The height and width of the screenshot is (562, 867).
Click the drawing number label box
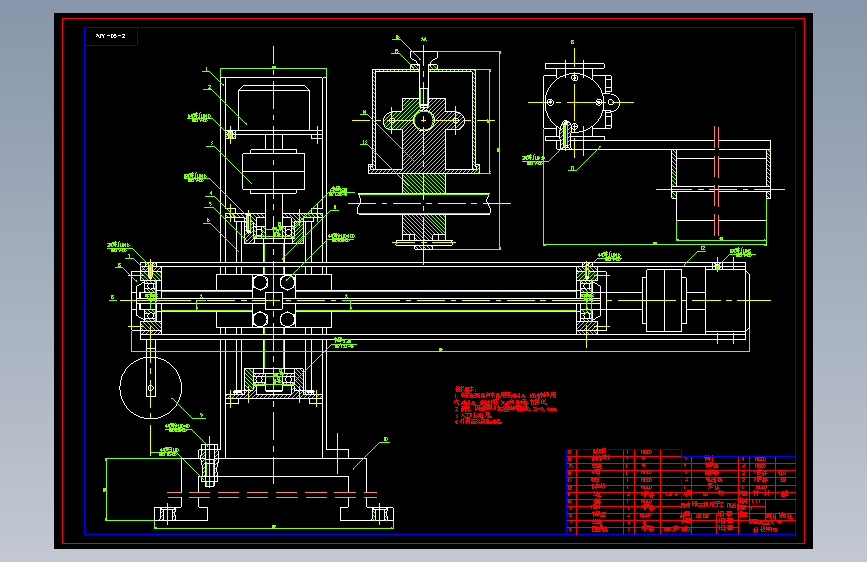[111, 37]
